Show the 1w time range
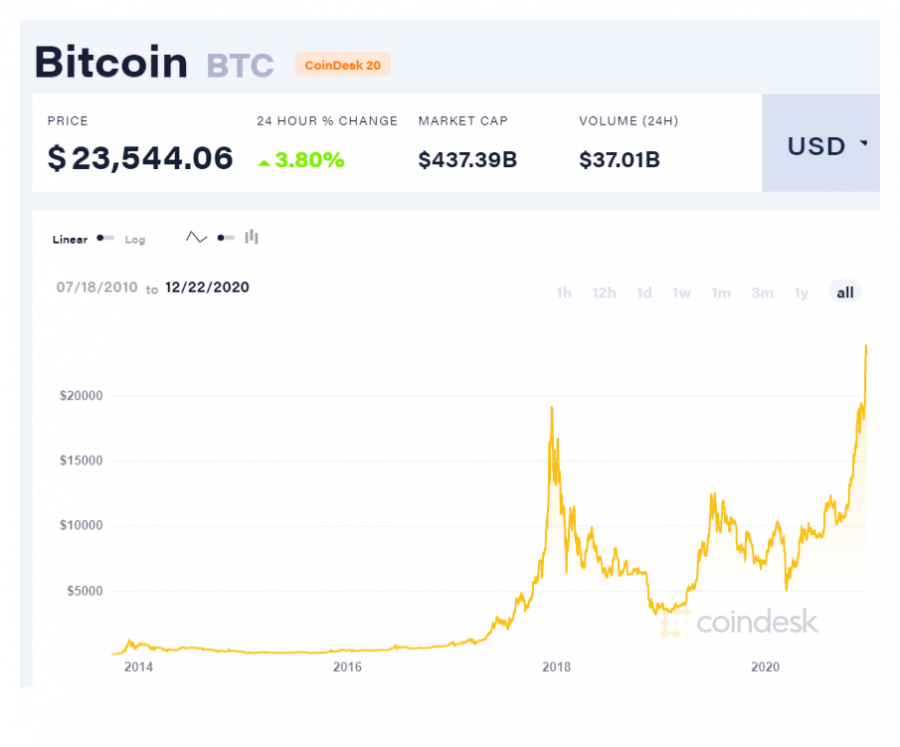The image size is (900, 747). coord(682,293)
